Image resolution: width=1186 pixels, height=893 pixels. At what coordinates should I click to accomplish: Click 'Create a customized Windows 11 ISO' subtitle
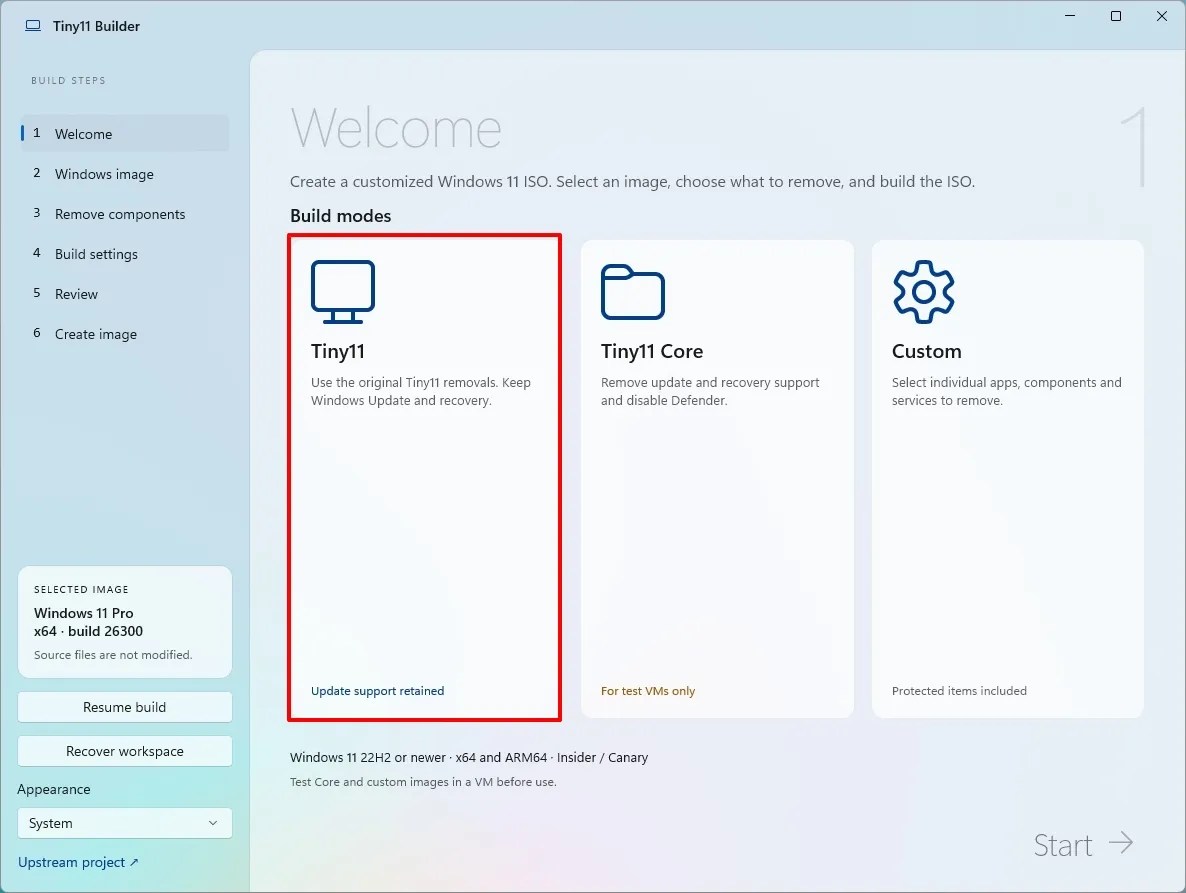632,181
